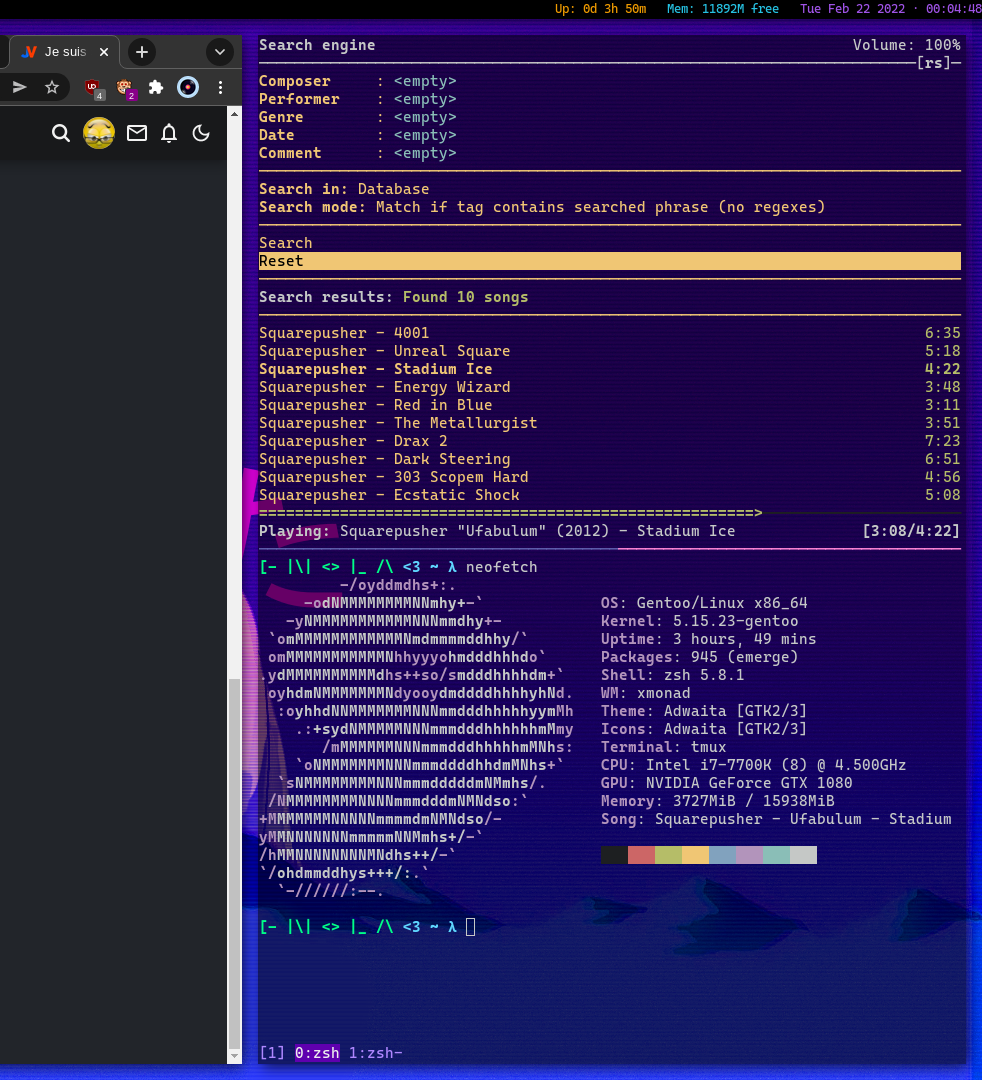Open the Tampermonkey extension icon
The height and width of the screenshot is (1080, 982).
(x=125, y=88)
